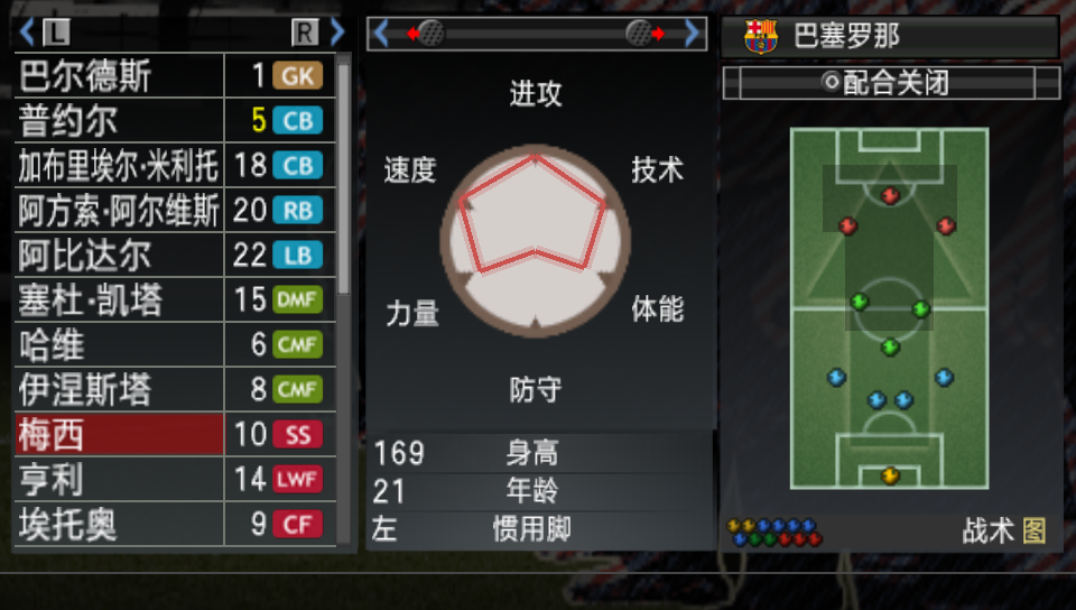Open the yellow tactics map icon
This screenshot has width=1076, height=610.
pos(1034,530)
